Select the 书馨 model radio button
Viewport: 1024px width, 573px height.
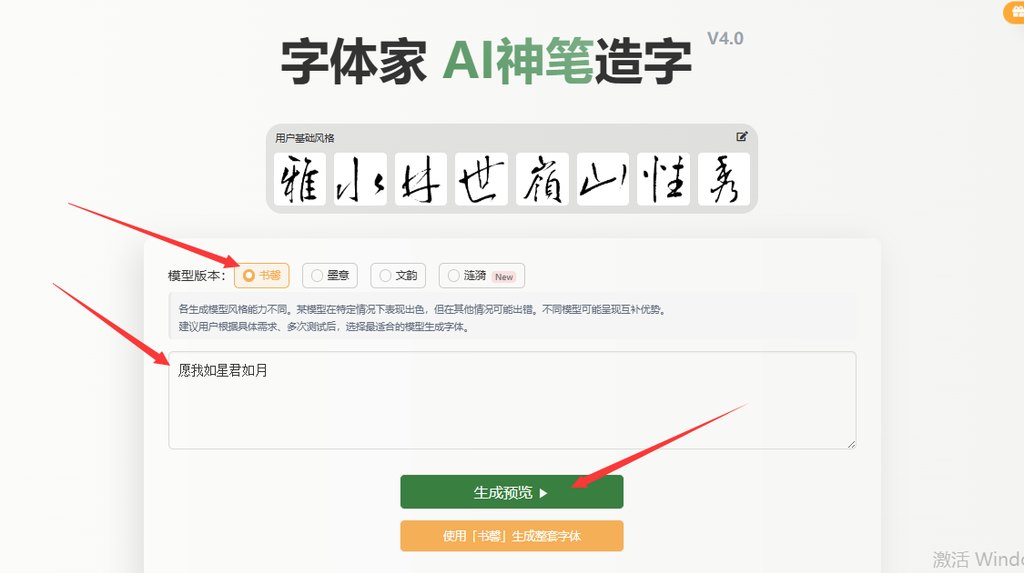click(x=261, y=276)
